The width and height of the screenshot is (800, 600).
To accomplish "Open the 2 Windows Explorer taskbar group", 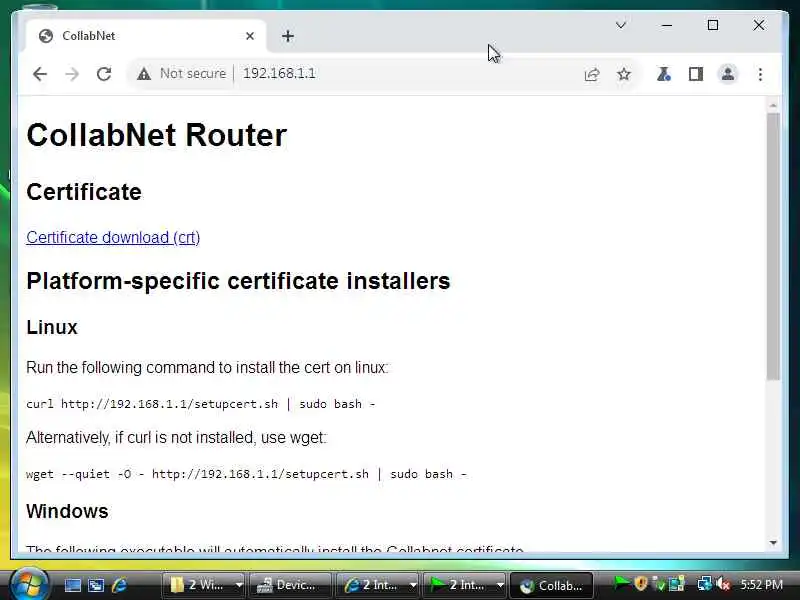I will (204, 585).
